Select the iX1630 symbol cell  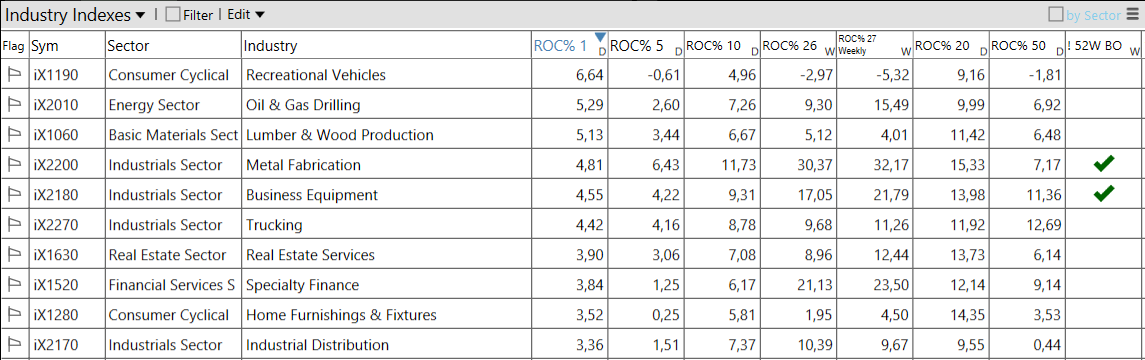pyautogui.click(x=66, y=255)
